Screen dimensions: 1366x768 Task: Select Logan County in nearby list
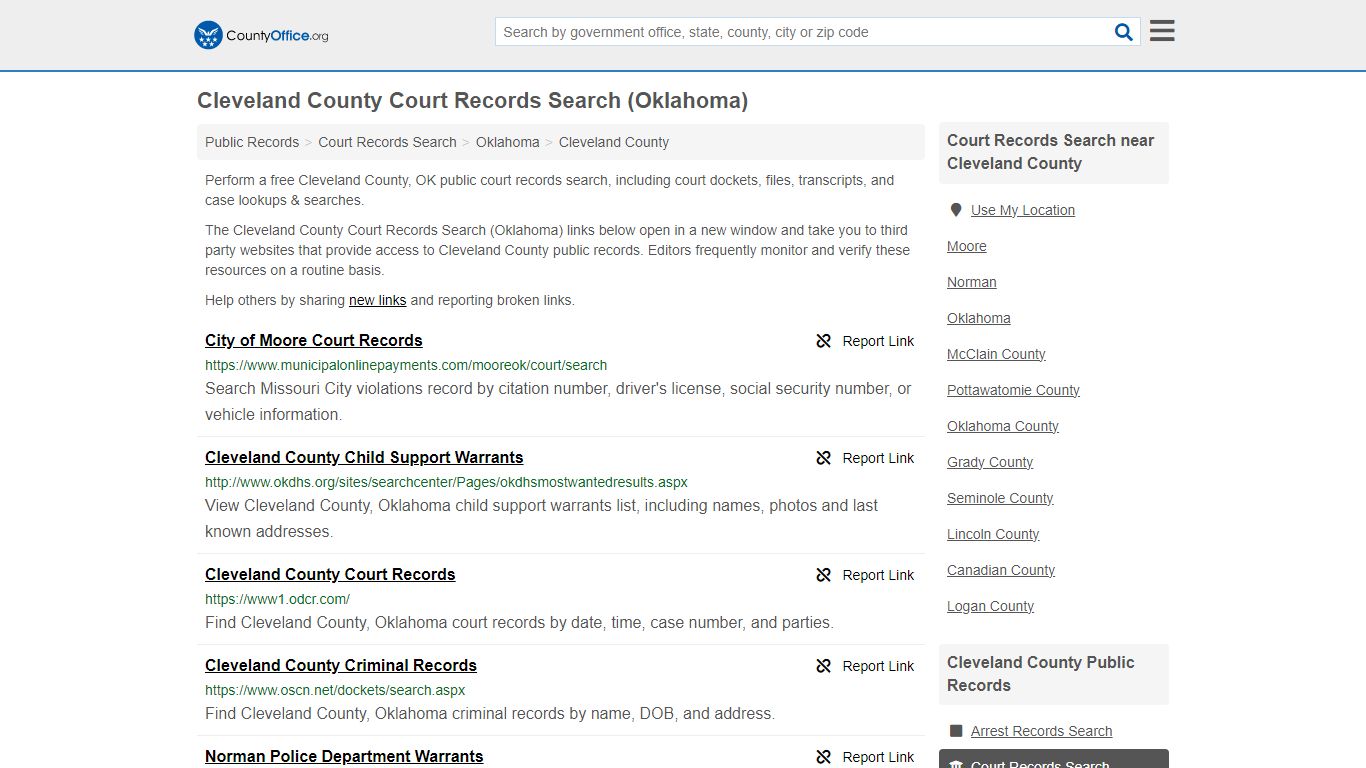tap(990, 606)
